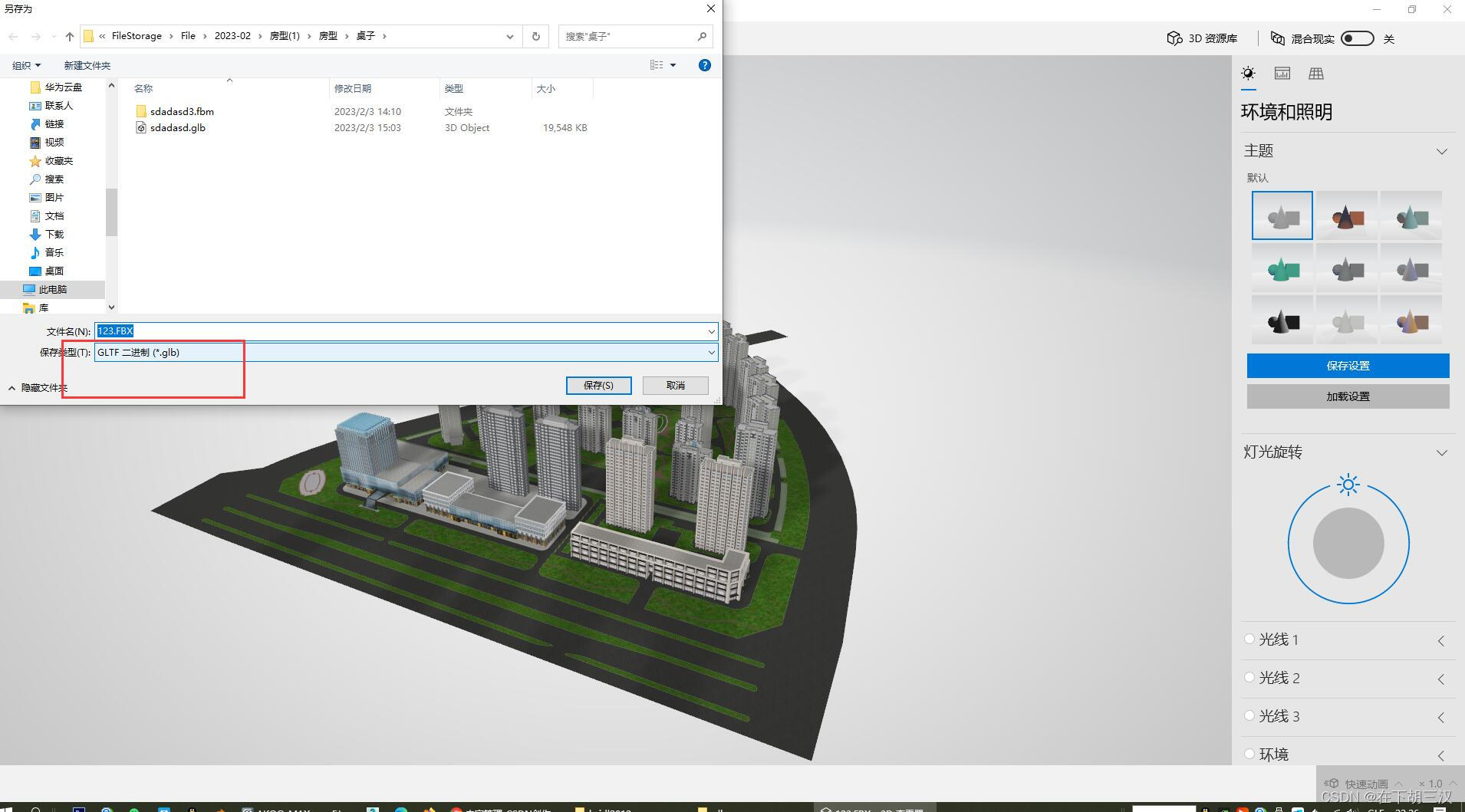Screen dimensions: 1465x812
Task: Select the sdadasd.glb file in list
Action: [178, 128]
